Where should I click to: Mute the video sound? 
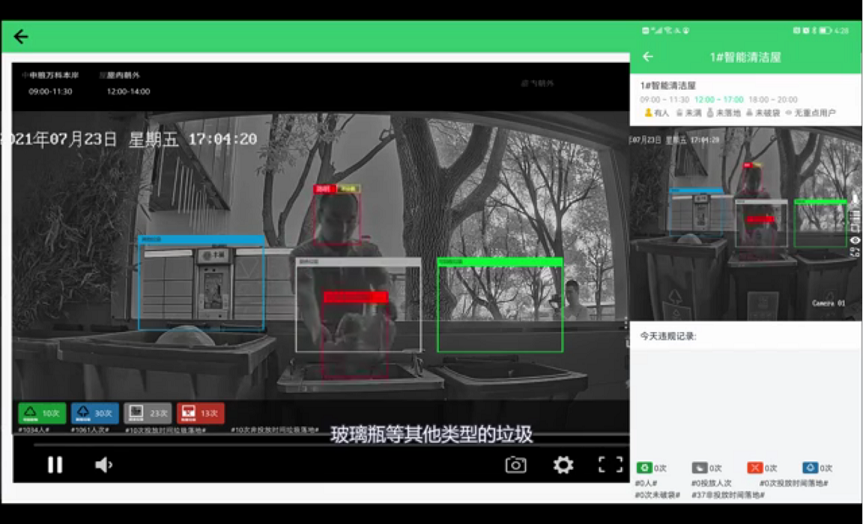click(103, 465)
